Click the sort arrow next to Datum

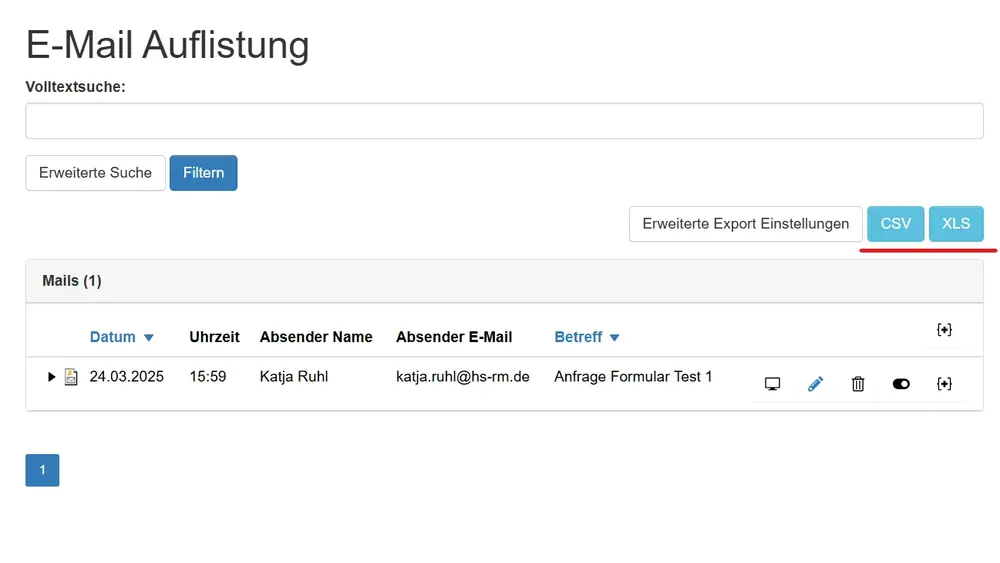click(149, 338)
